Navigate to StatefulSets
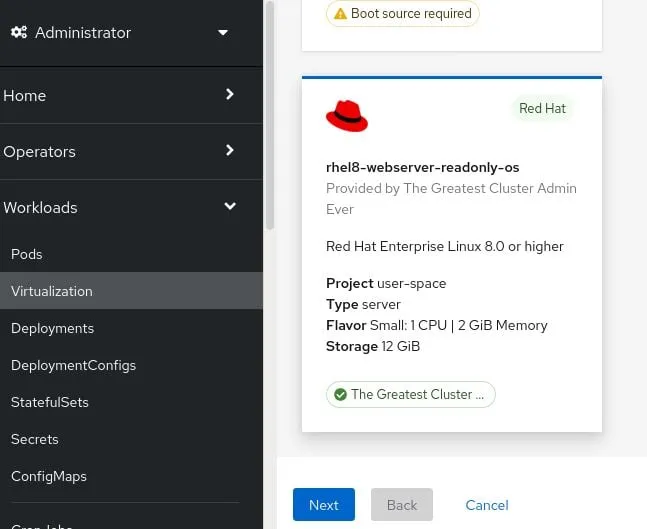The image size is (647, 529). (50, 402)
